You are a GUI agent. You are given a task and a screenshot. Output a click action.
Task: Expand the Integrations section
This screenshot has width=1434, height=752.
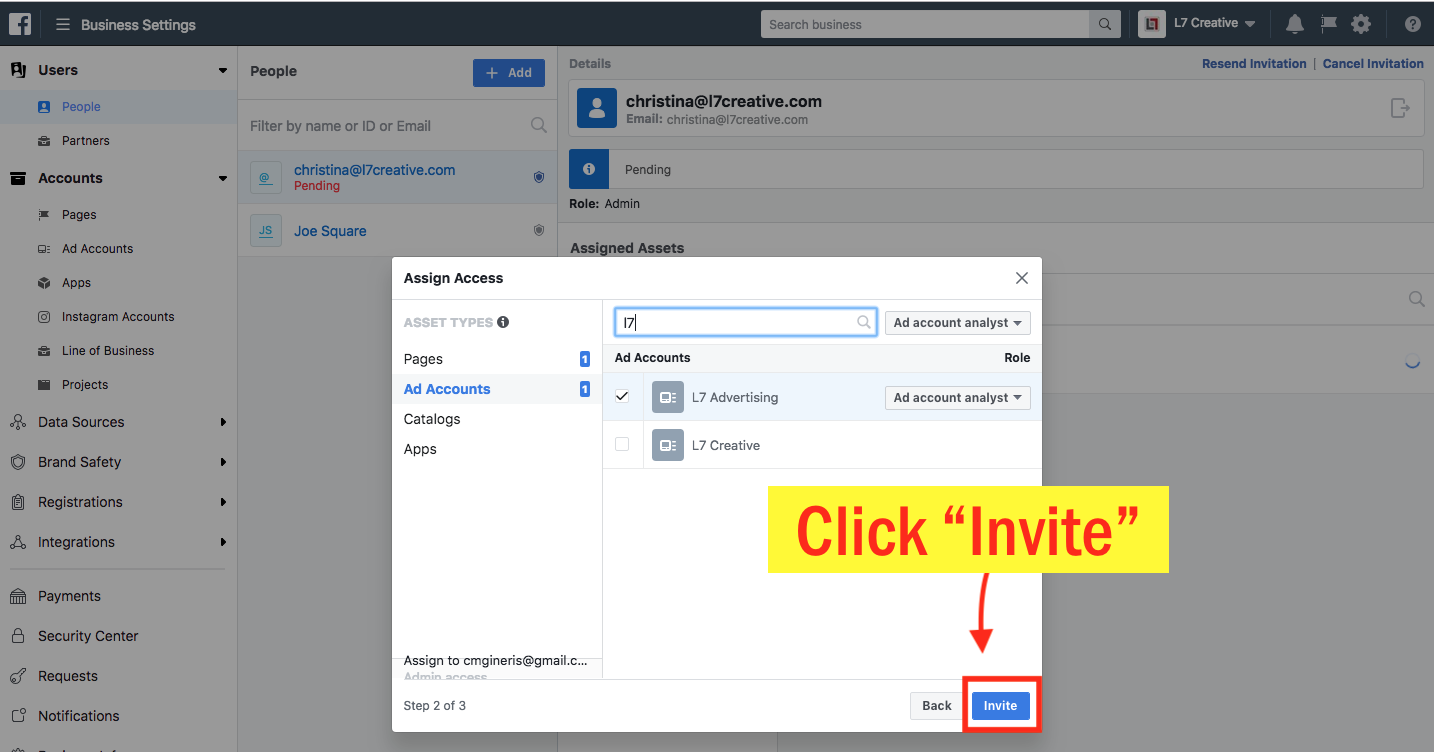pyautogui.click(x=223, y=542)
